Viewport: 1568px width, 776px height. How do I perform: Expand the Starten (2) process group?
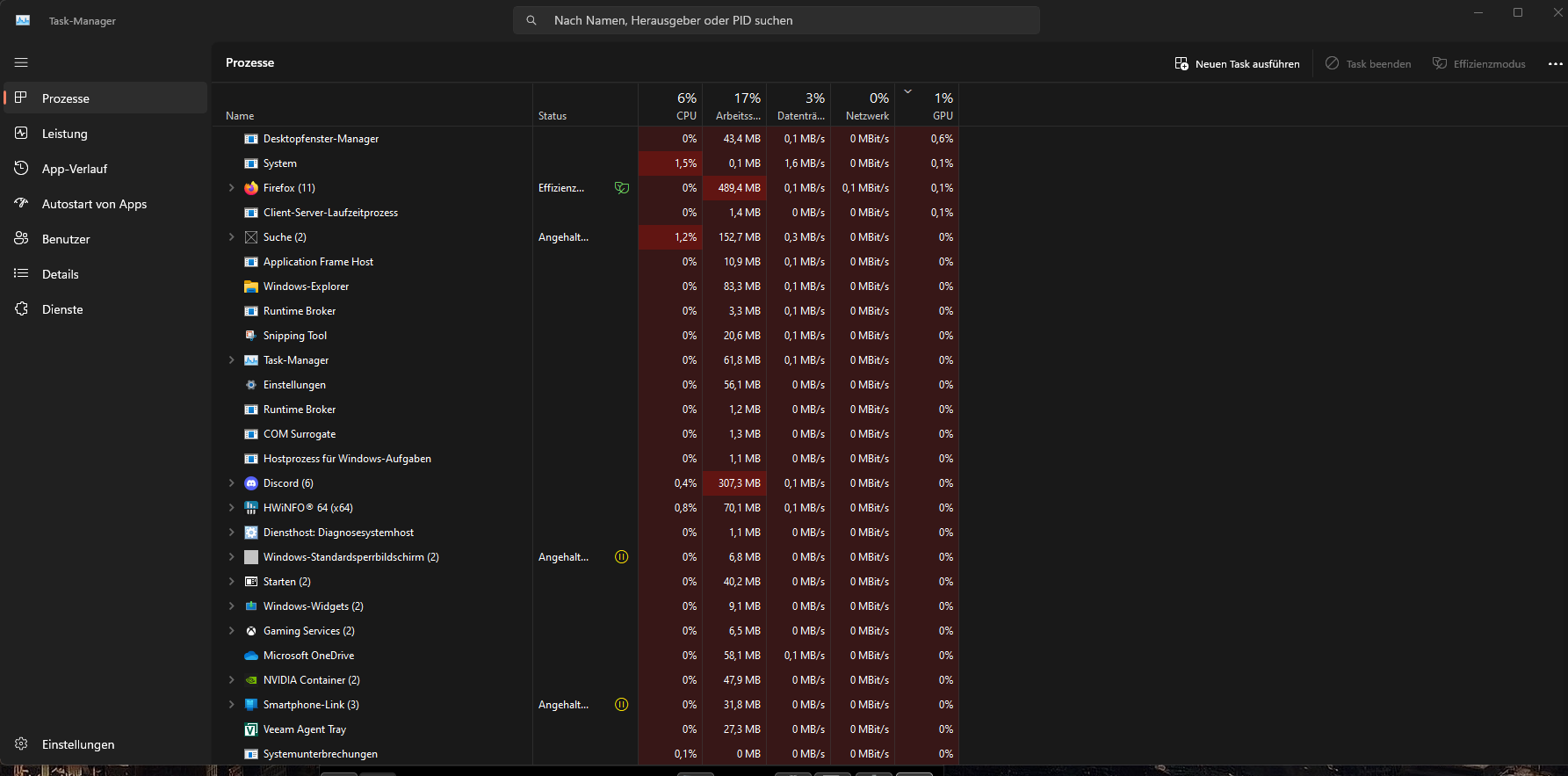[231, 582]
